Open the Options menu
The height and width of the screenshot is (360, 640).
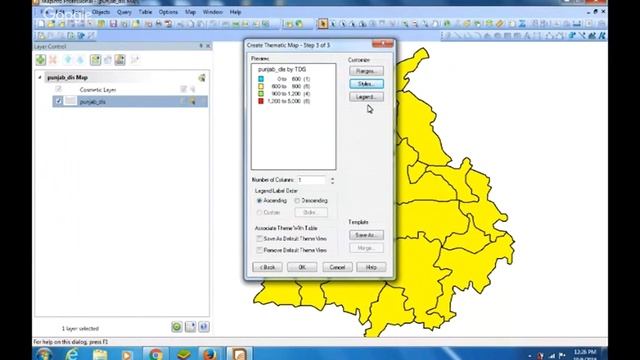pos(168,12)
